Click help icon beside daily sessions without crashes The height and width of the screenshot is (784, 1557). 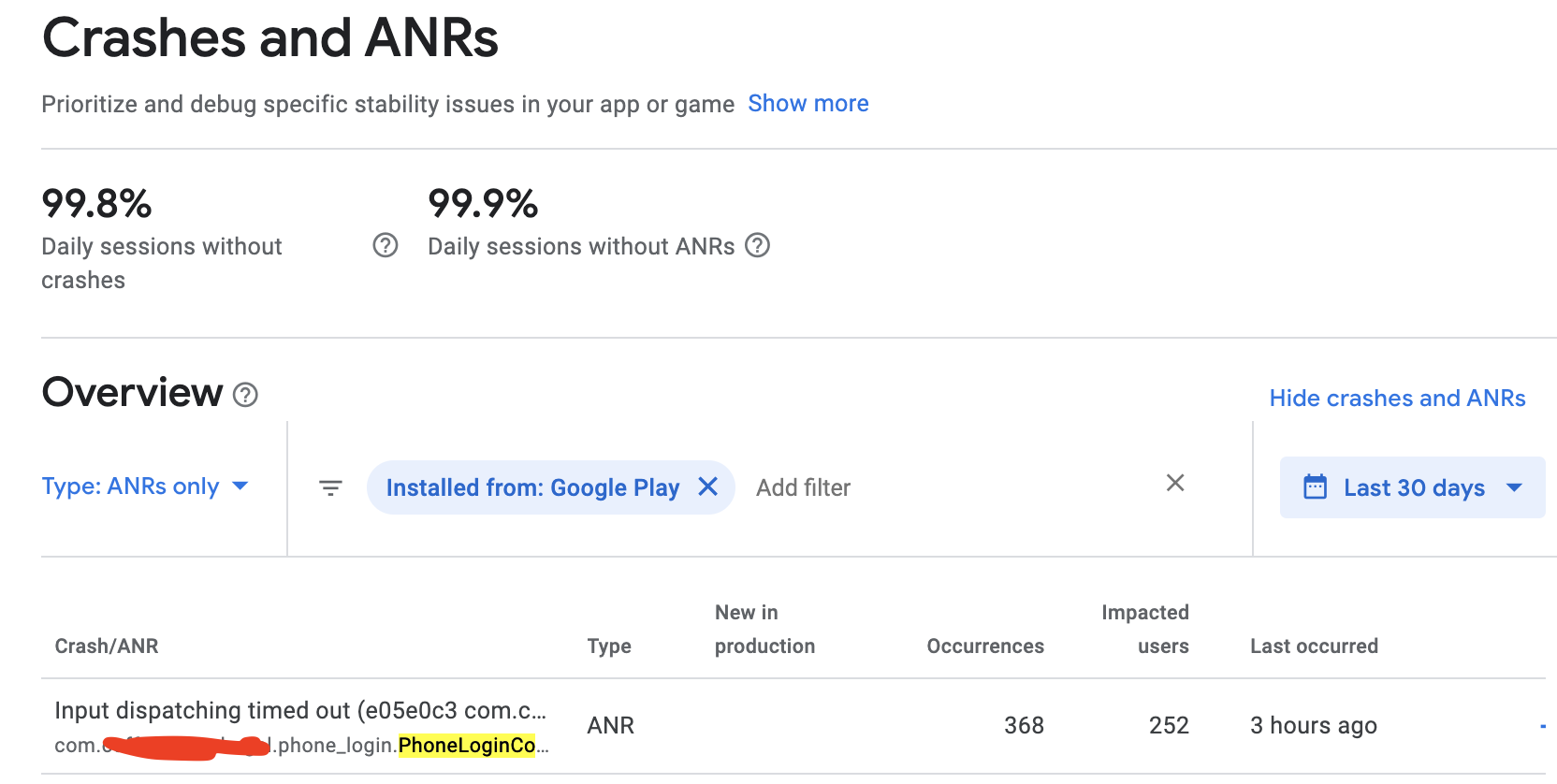pyautogui.click(x=386, y=246)
